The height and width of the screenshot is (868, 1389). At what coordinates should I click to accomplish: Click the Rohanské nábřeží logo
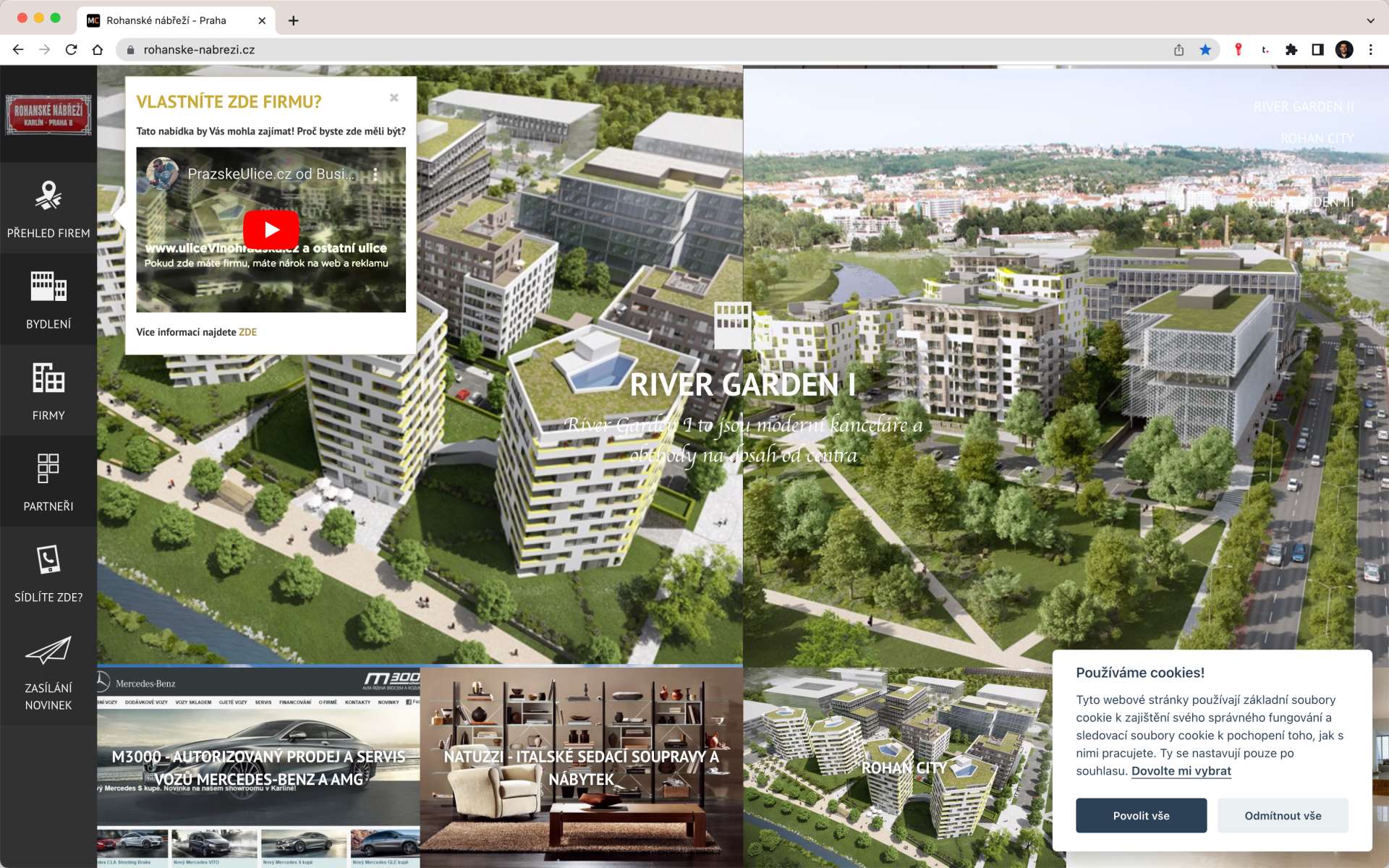coord(48,115)
